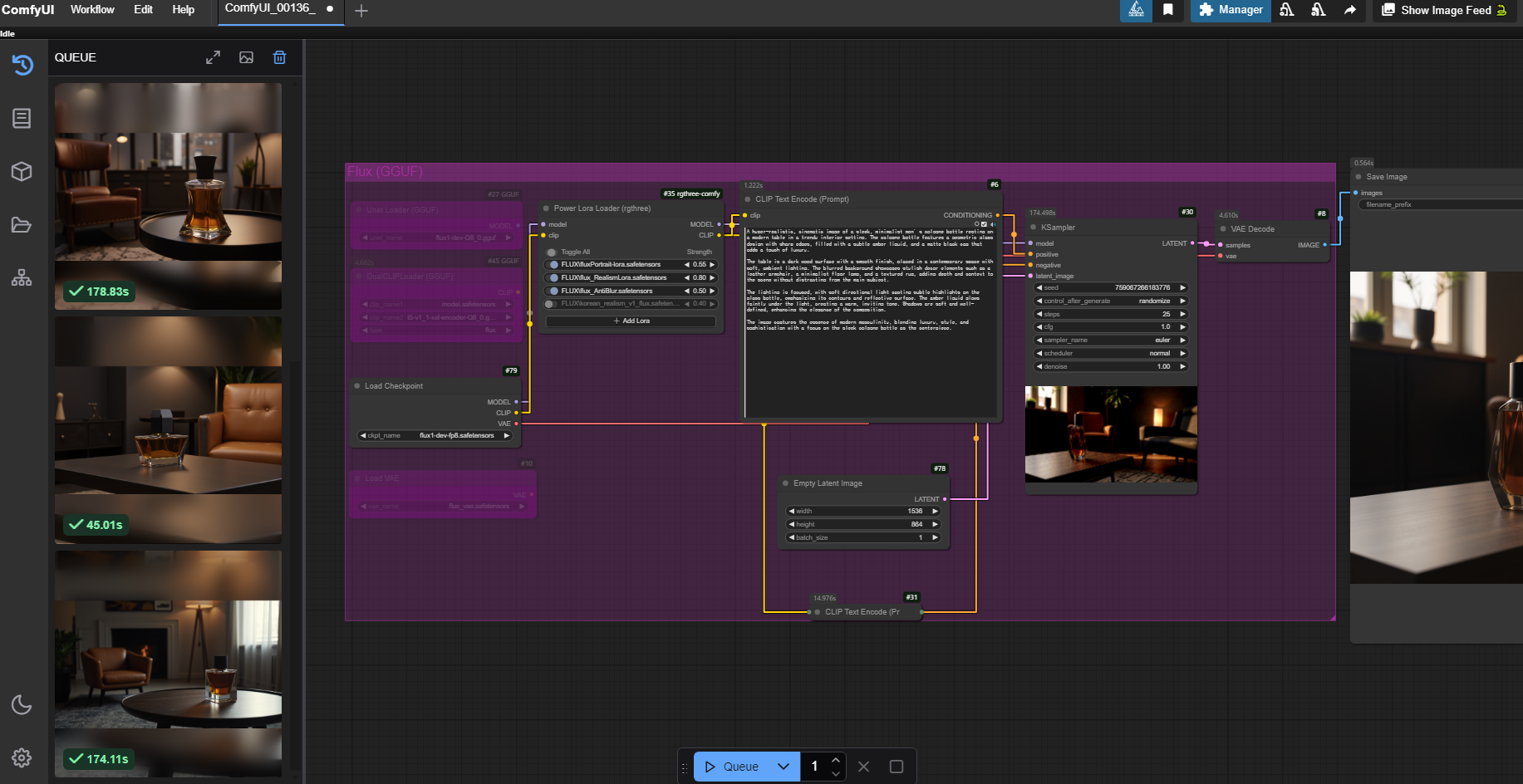Open the Help menu
This screenshot has height=784, width=1523.
(x=183, y=10)
